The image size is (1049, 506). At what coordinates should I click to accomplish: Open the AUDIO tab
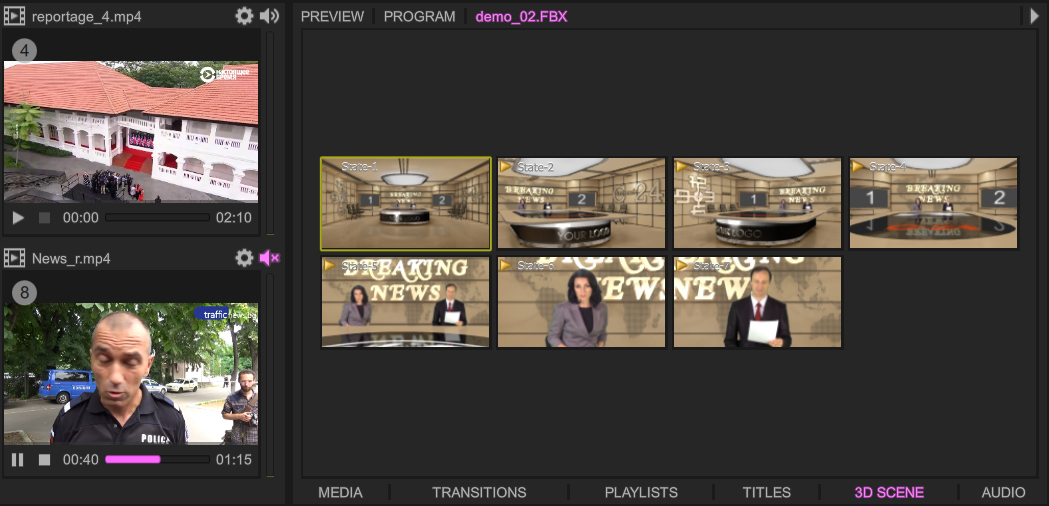(x=1004, y=493)
